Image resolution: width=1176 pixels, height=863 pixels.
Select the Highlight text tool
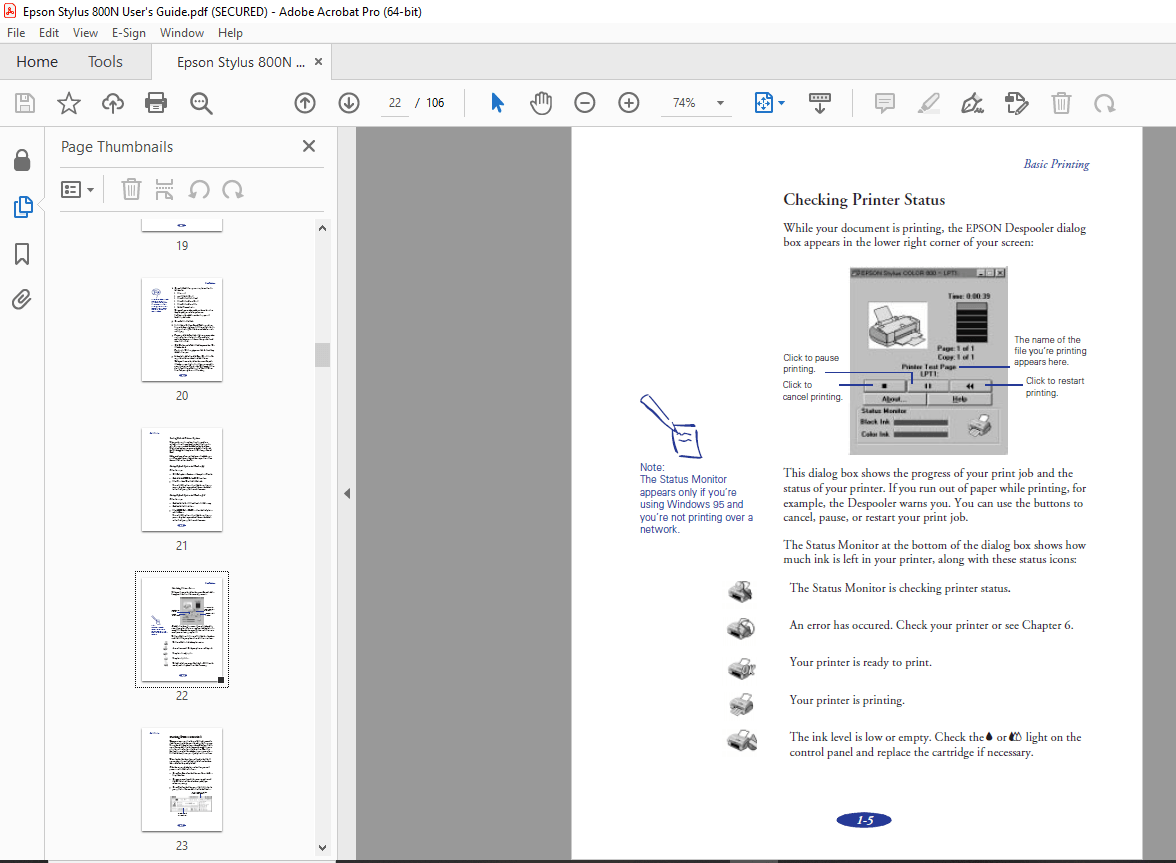(x=928, y=103)
